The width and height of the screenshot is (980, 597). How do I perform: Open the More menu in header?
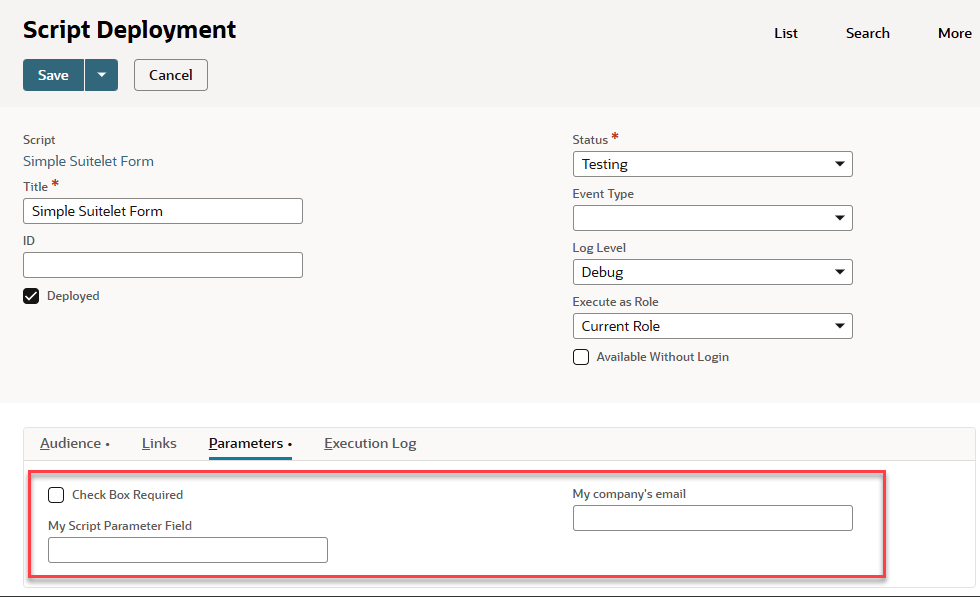click(954, 33)
